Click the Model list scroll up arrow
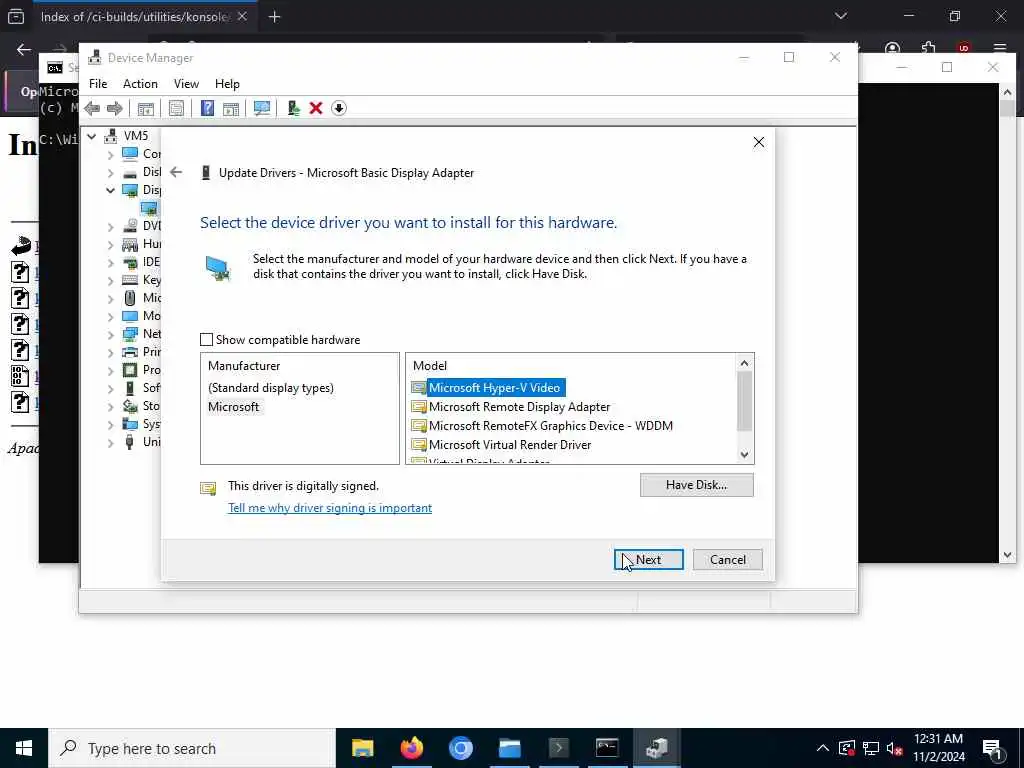The height and width of the screenshot is (768, 1024). point(744,363)
